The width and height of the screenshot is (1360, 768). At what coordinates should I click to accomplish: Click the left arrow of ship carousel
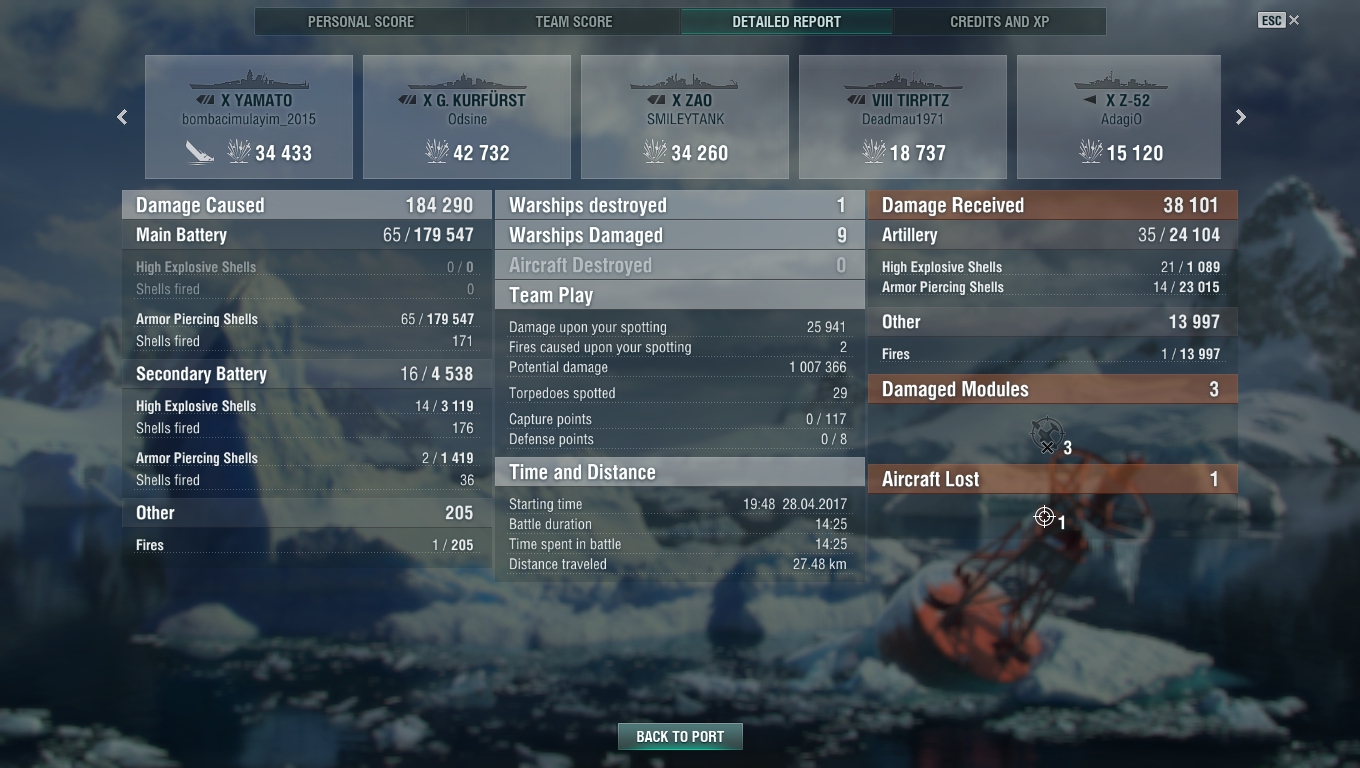(122, 117)
